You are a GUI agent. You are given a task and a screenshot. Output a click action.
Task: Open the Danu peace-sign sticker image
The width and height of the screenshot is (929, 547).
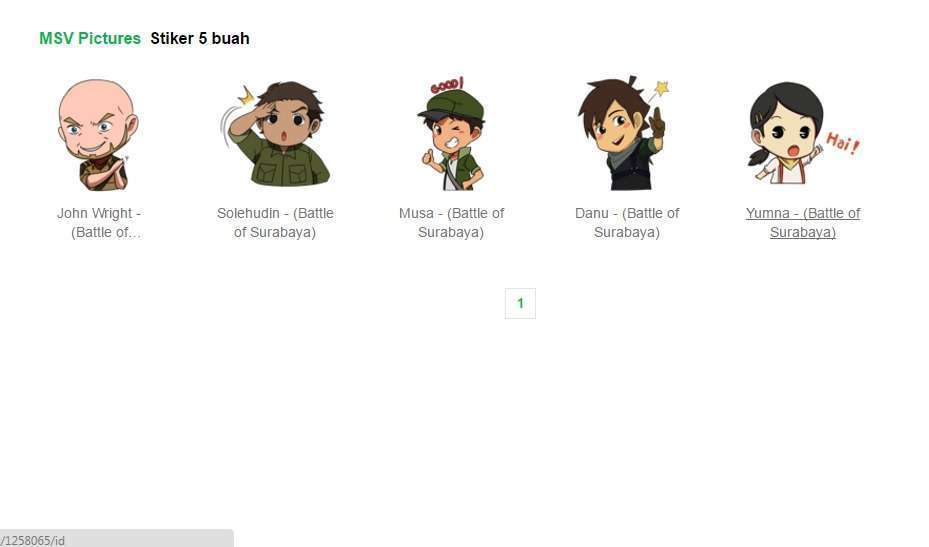(x=624, y=134)
